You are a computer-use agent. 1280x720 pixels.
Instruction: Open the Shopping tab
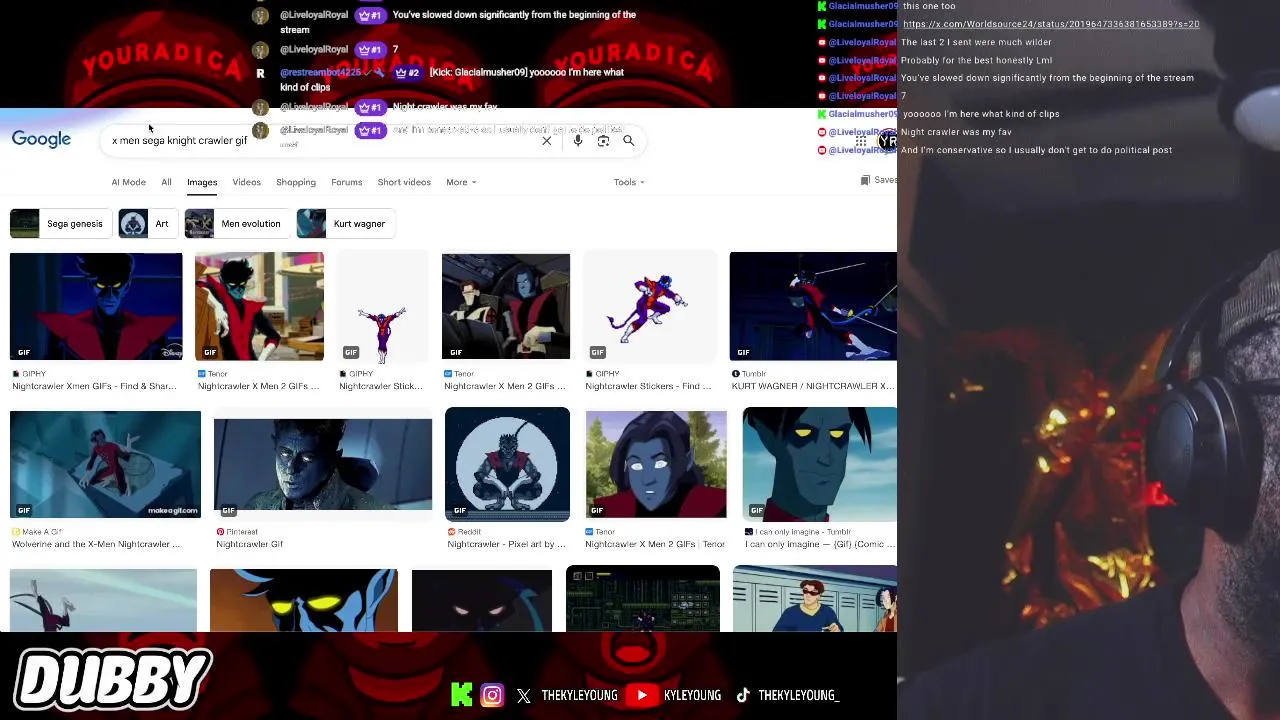pos(296,182)
